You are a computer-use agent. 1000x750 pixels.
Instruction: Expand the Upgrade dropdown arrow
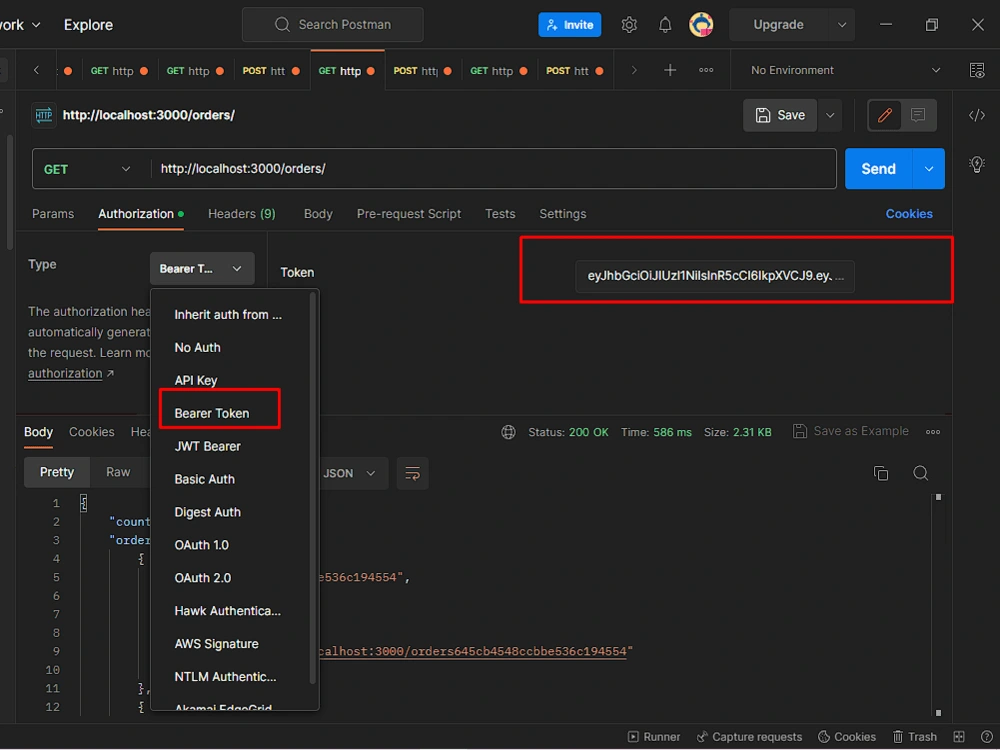point(841,25)
